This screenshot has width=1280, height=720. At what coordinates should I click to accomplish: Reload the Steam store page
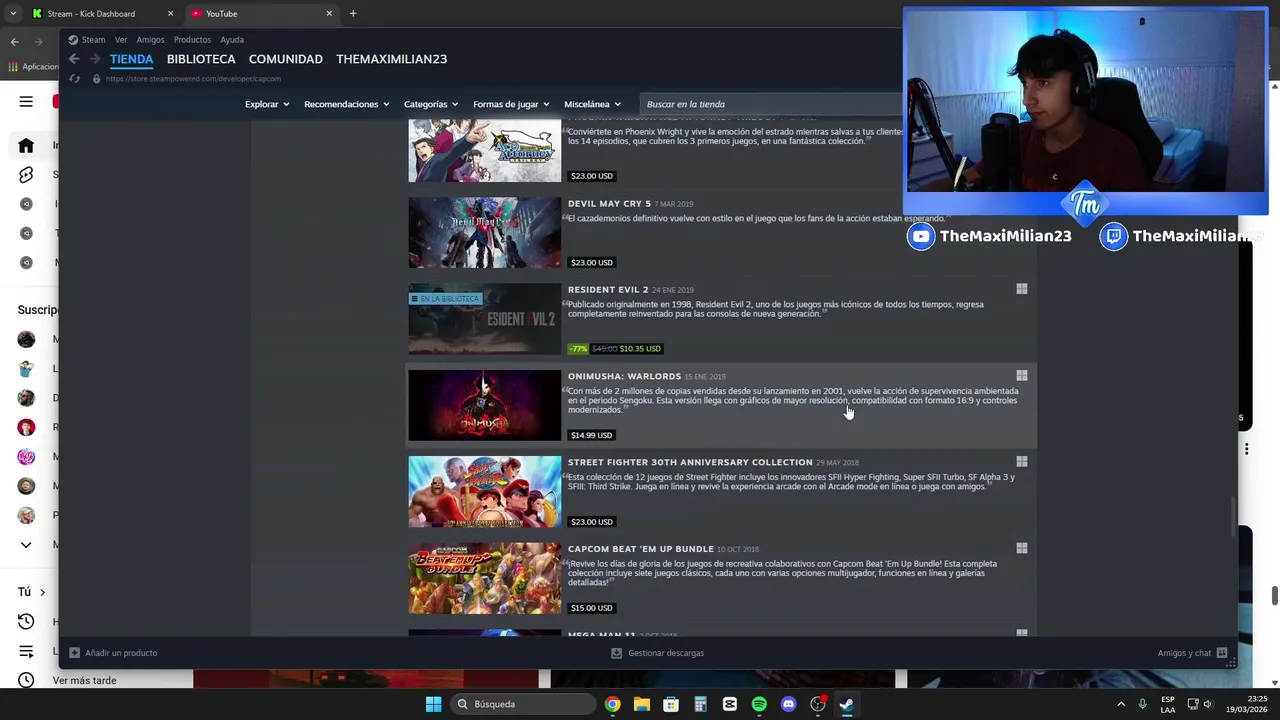[75, 79]
